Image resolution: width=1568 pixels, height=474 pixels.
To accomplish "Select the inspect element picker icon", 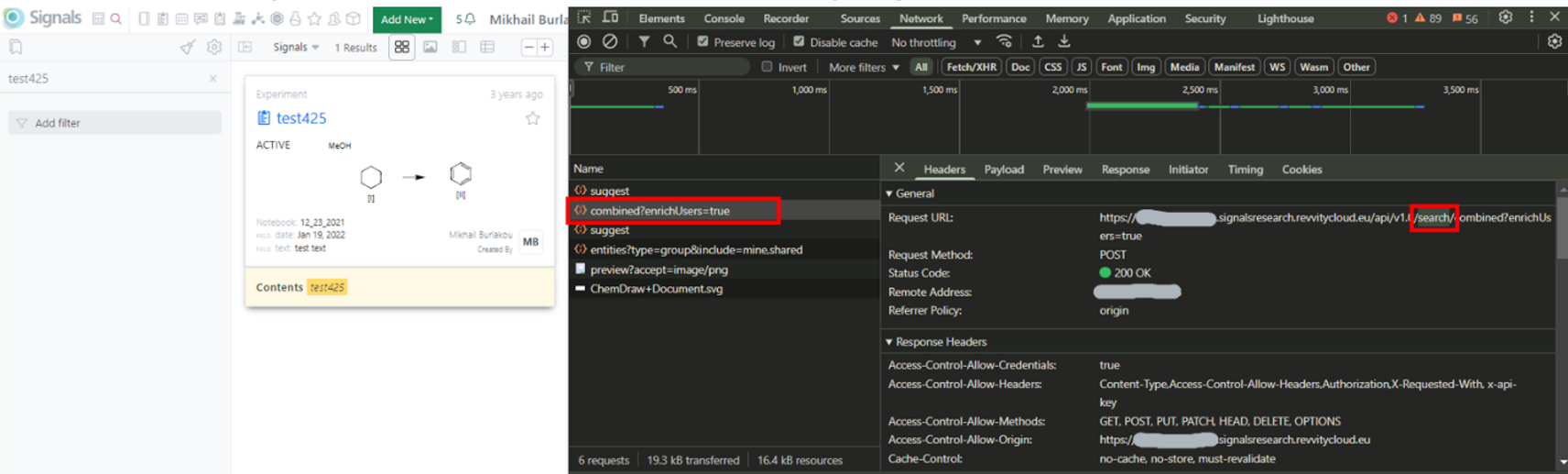I will (x=583, y=17).
